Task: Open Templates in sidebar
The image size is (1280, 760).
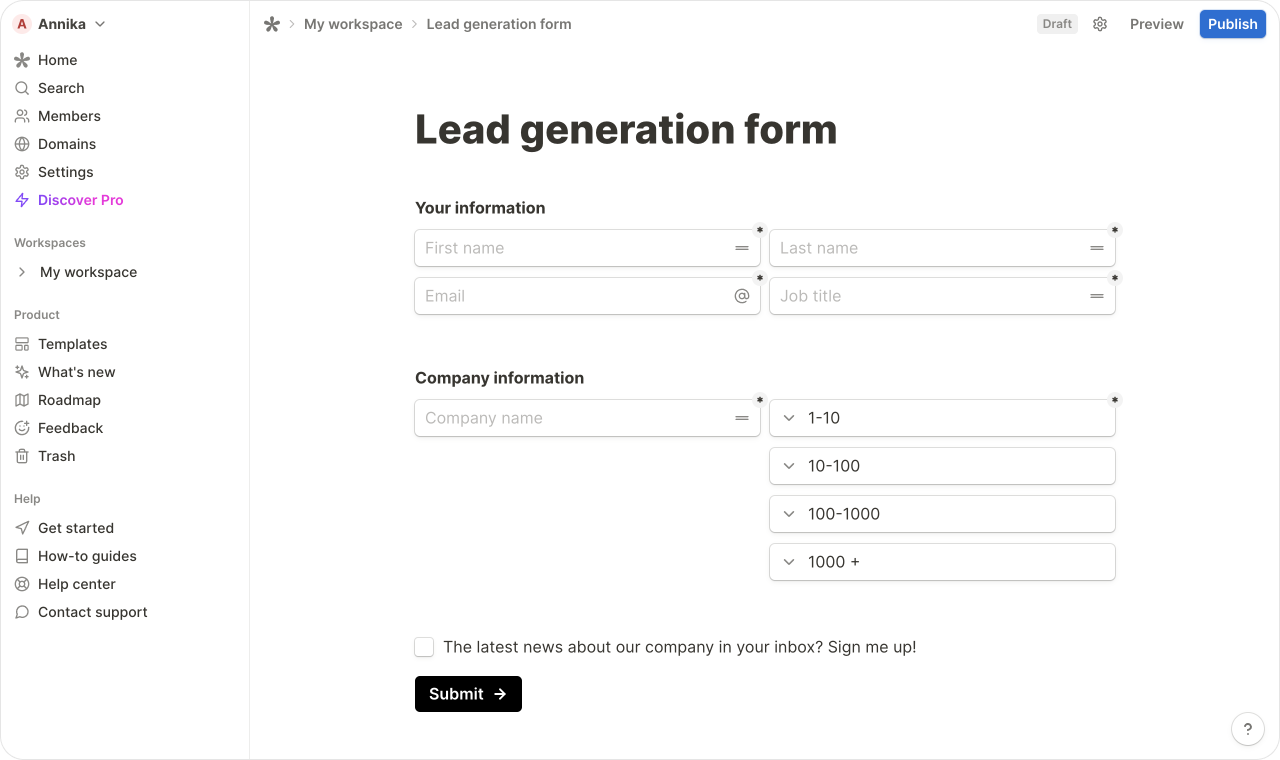Action: 72,344
